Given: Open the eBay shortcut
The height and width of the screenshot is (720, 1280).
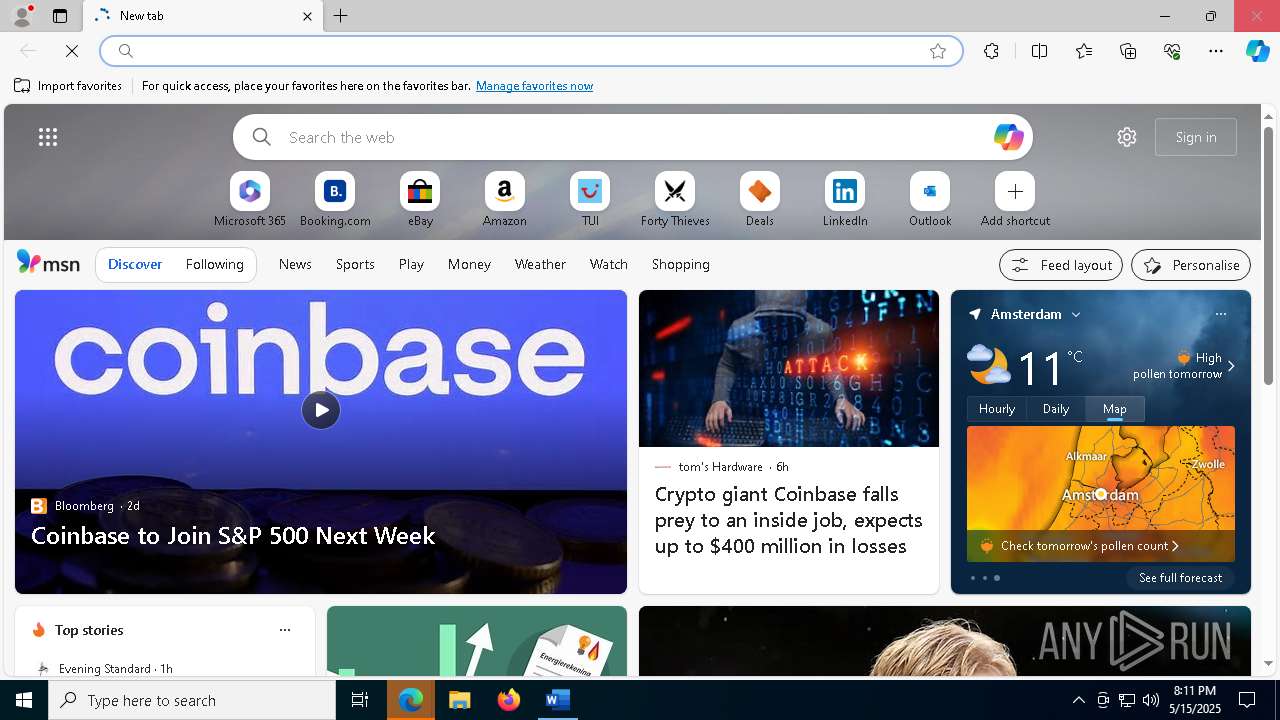Looking at the screenshot, I should [420, 200].
